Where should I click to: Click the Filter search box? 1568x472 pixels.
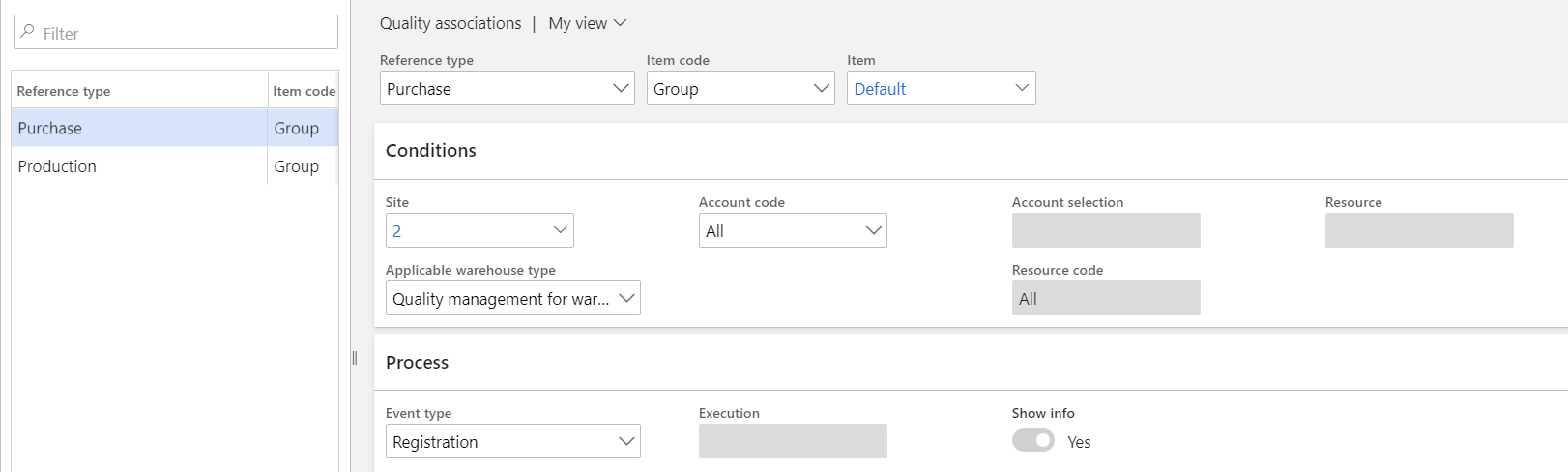point(184,33)
